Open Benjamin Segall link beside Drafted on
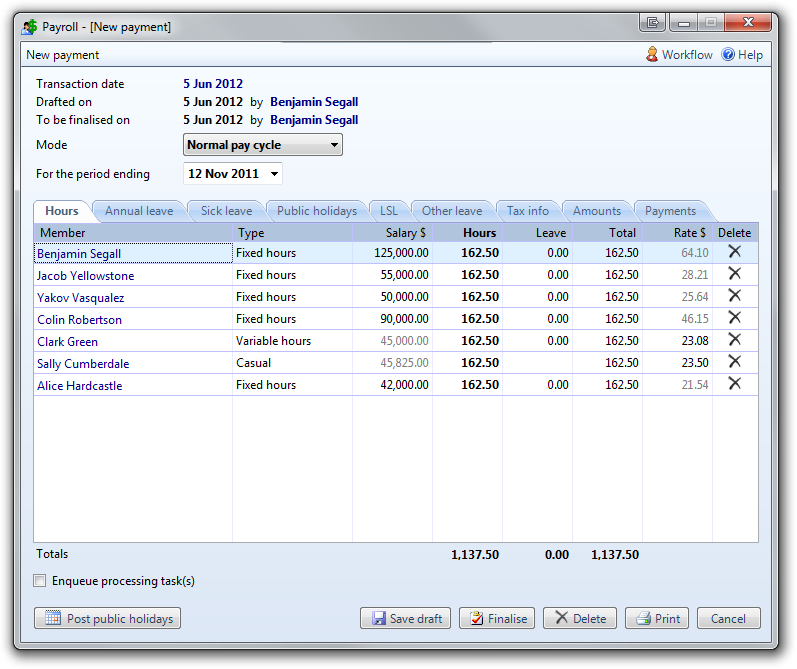797x669 pixels. pos(314,102)
